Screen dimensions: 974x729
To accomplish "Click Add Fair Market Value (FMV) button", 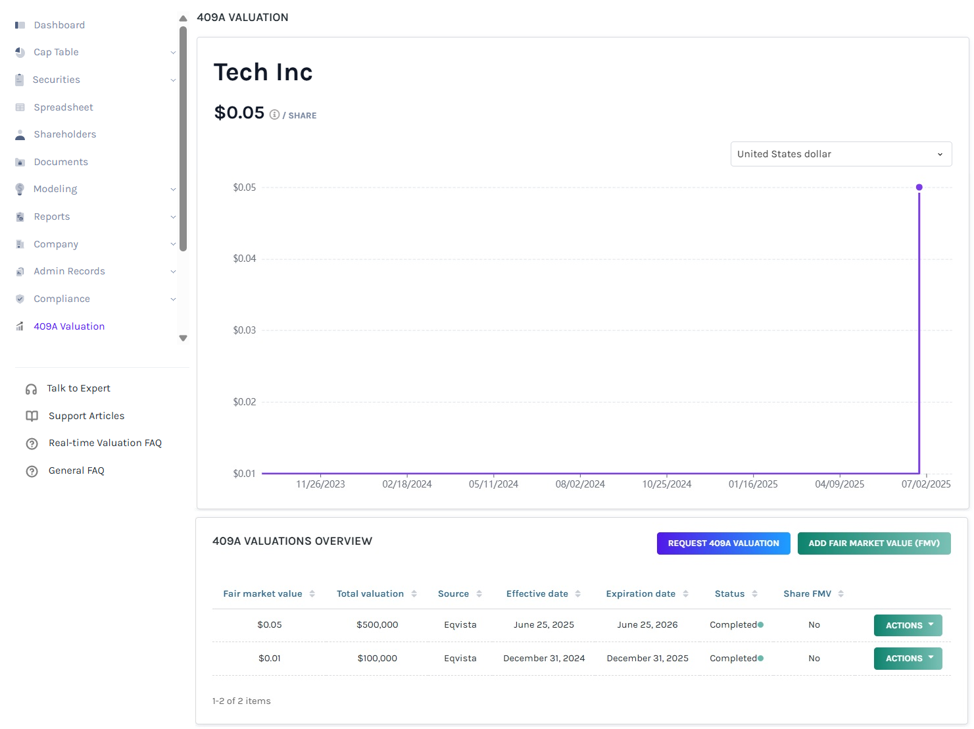I will click(874, 543).
